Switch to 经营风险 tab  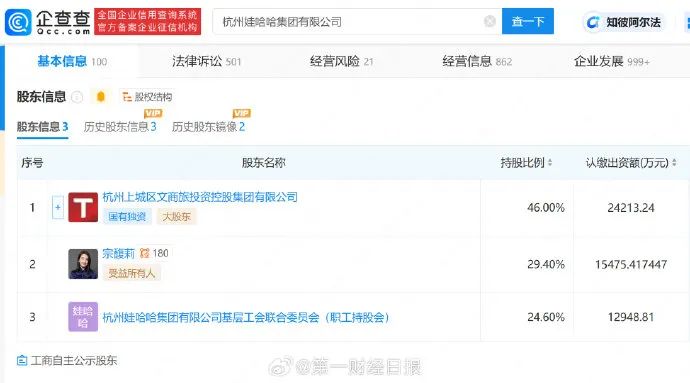(341, 61)
